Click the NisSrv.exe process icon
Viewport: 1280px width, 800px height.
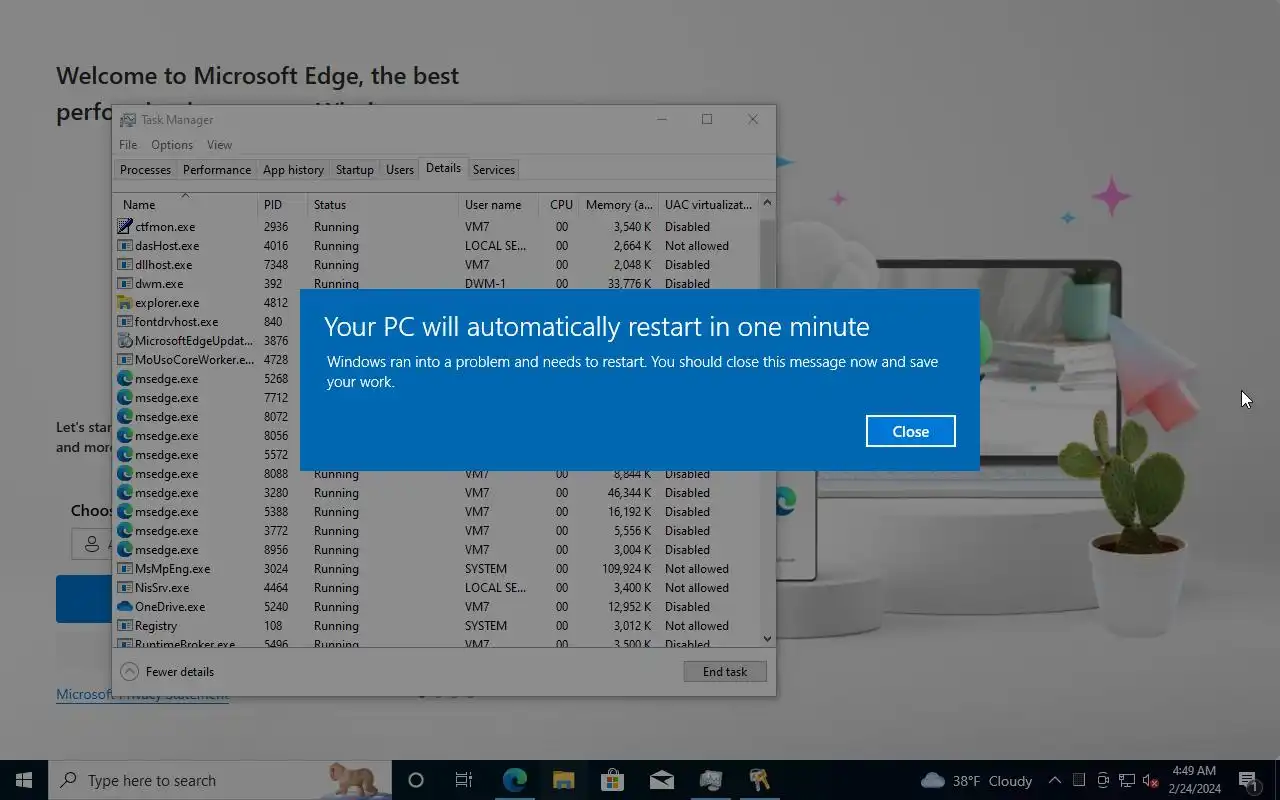point(125,588)
